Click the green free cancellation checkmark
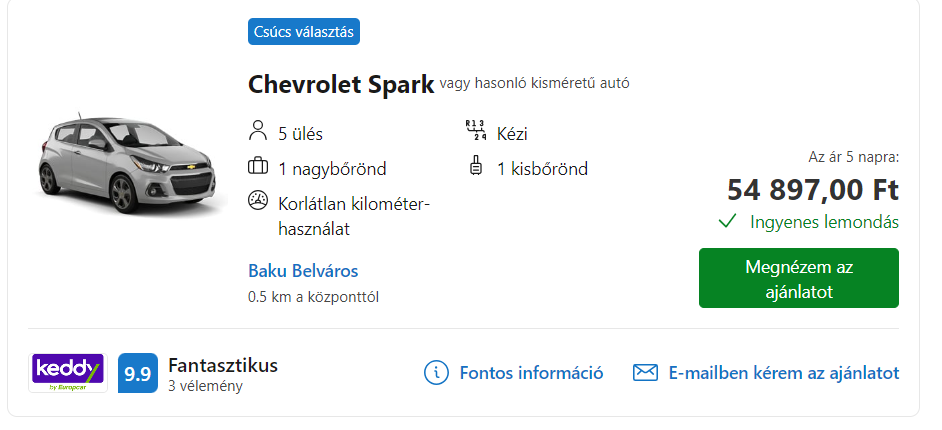Viewport: 942px width, 430px height. (727, 222)
